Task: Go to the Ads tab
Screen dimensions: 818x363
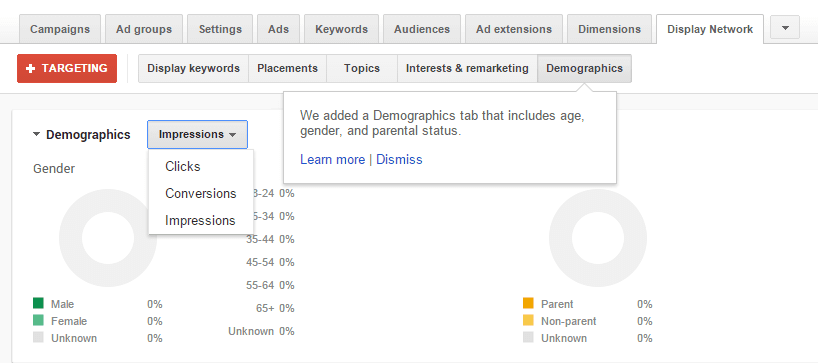Action: click(x=279, y=29)
